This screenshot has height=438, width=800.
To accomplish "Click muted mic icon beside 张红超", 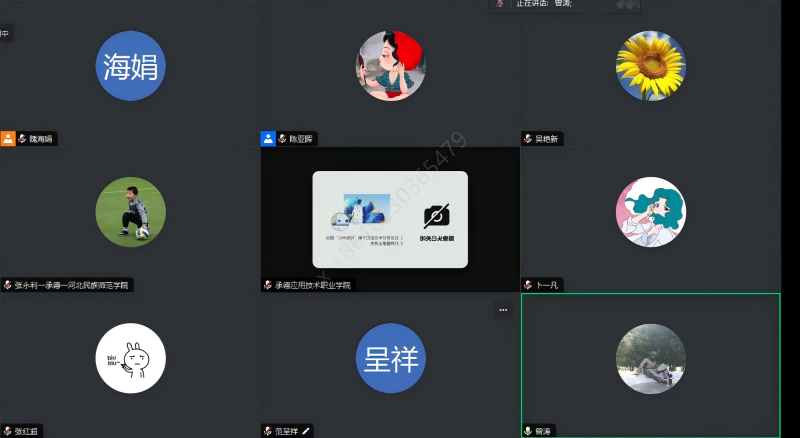I will click(x=7, y=431).
